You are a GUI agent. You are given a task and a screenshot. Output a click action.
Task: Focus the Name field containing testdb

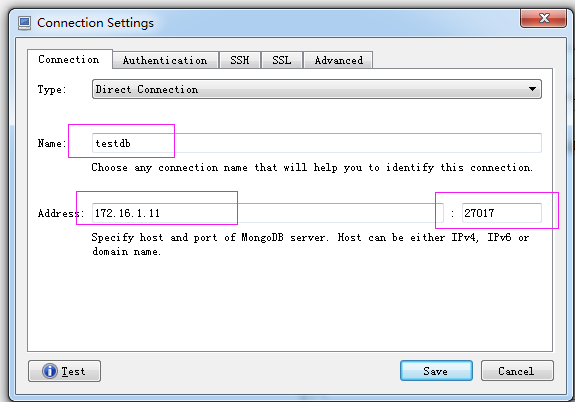click(x=317, y=143)
